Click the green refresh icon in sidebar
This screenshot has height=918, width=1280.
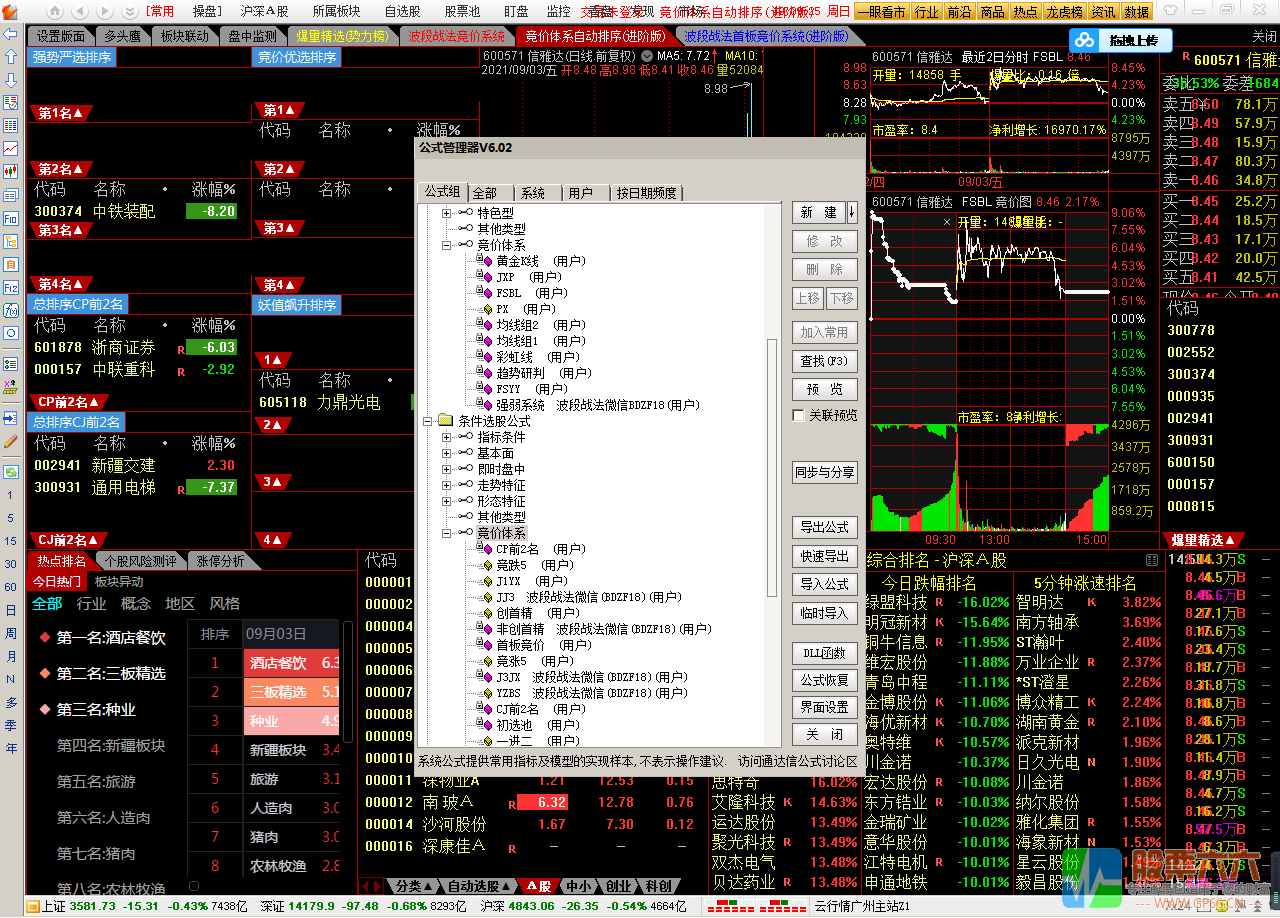(11, 471)
